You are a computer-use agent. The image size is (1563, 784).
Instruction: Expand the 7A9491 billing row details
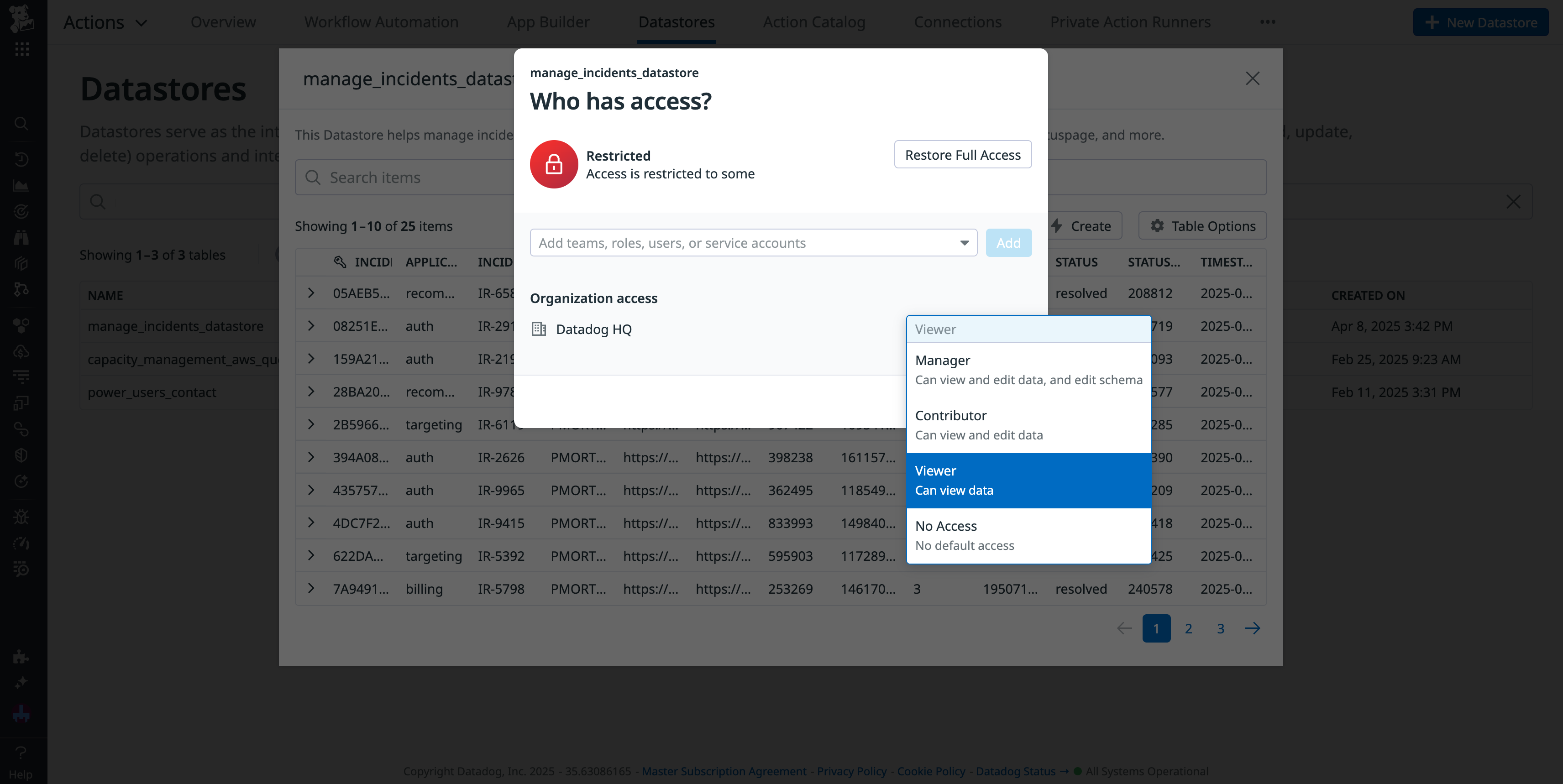(311, 588)
